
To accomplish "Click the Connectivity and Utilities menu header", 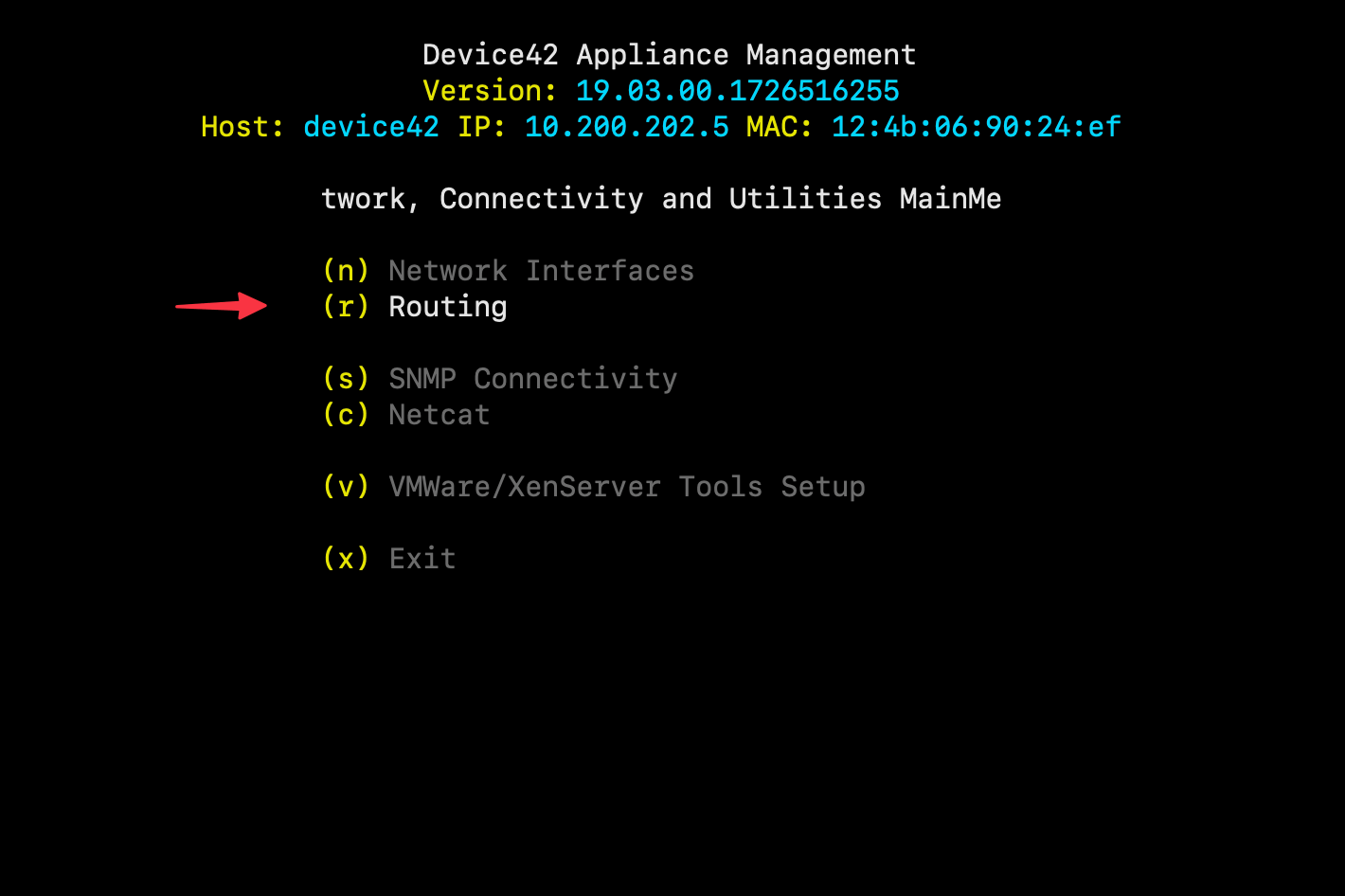I will 661,198.
